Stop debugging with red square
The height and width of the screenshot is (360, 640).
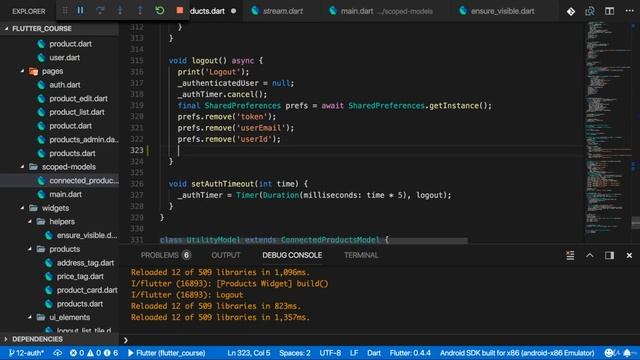tap(180, 10)
